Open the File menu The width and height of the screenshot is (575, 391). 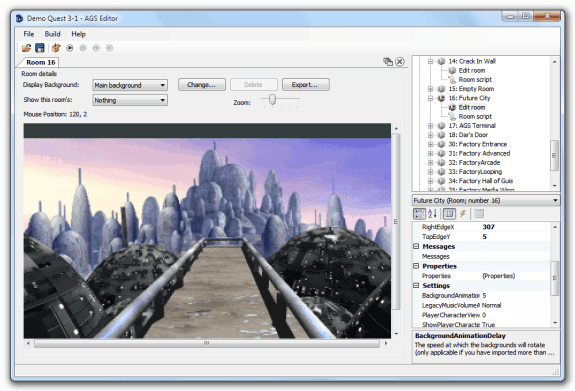(x=29, y=34)
